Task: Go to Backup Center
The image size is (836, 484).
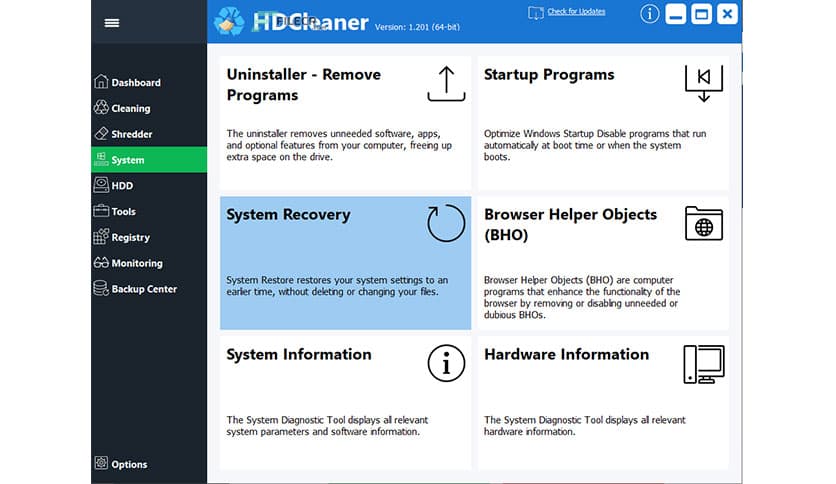Action: [149, 289]
